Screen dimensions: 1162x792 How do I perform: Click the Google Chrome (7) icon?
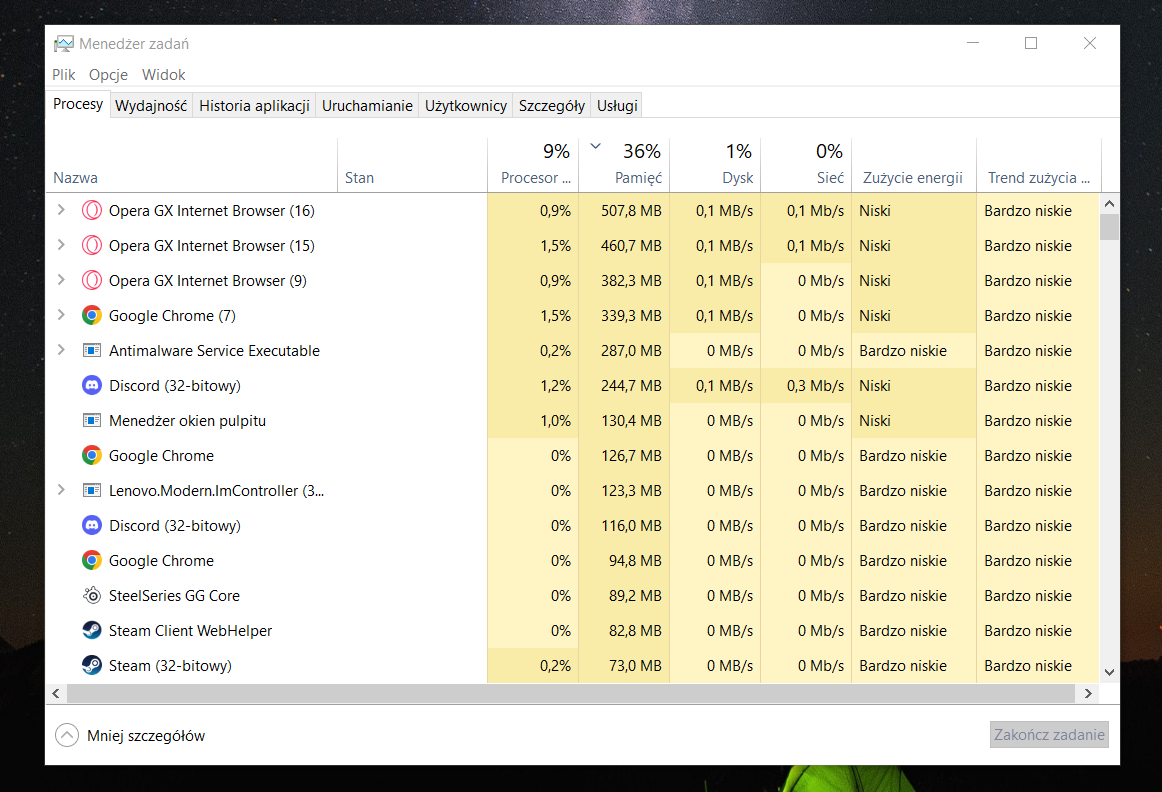click(x=92, y=316)
